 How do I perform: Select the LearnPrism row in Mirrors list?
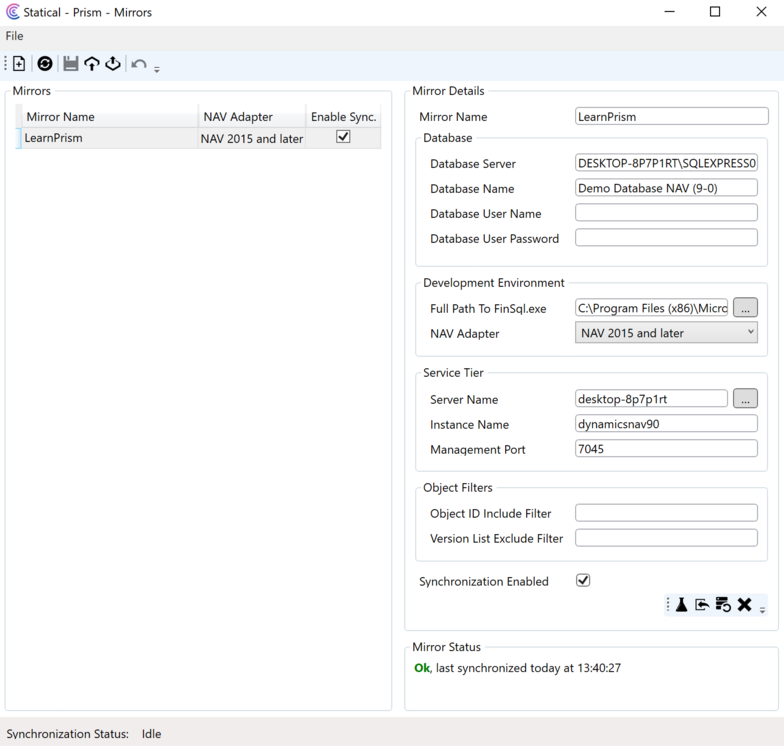pos(198,138)
